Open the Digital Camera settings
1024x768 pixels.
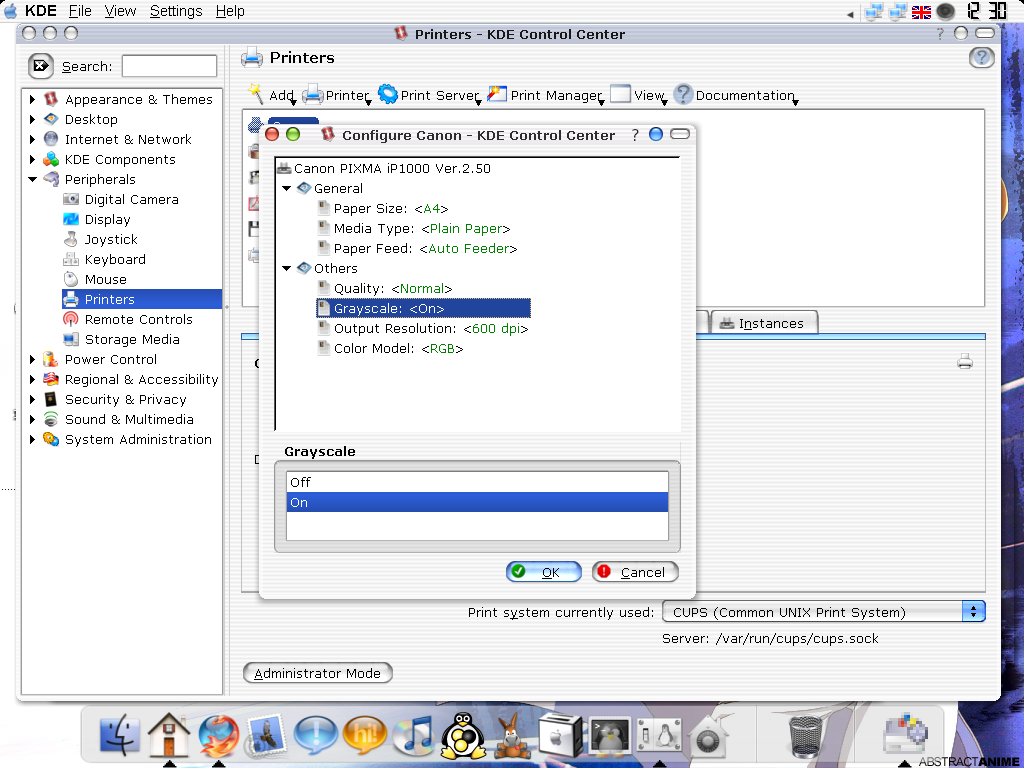pos(131,199)
